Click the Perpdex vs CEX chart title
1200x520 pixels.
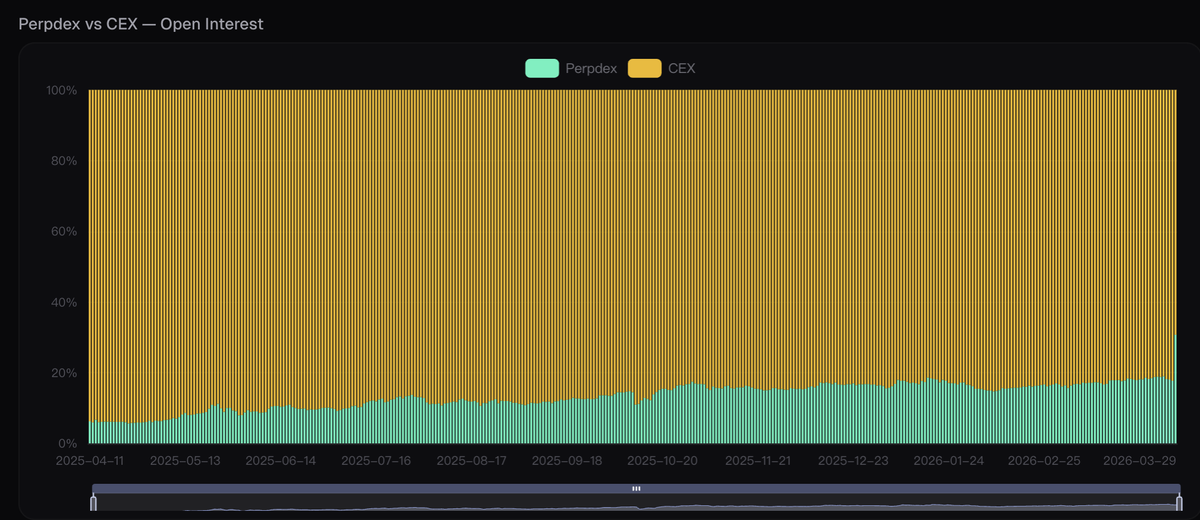point(141,23)
